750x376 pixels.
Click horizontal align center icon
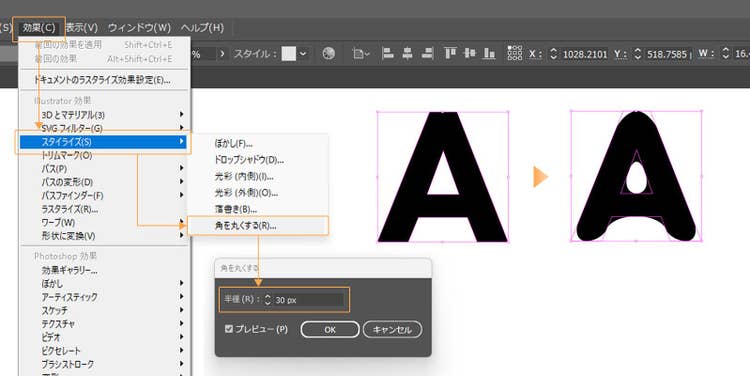point(407,54)
